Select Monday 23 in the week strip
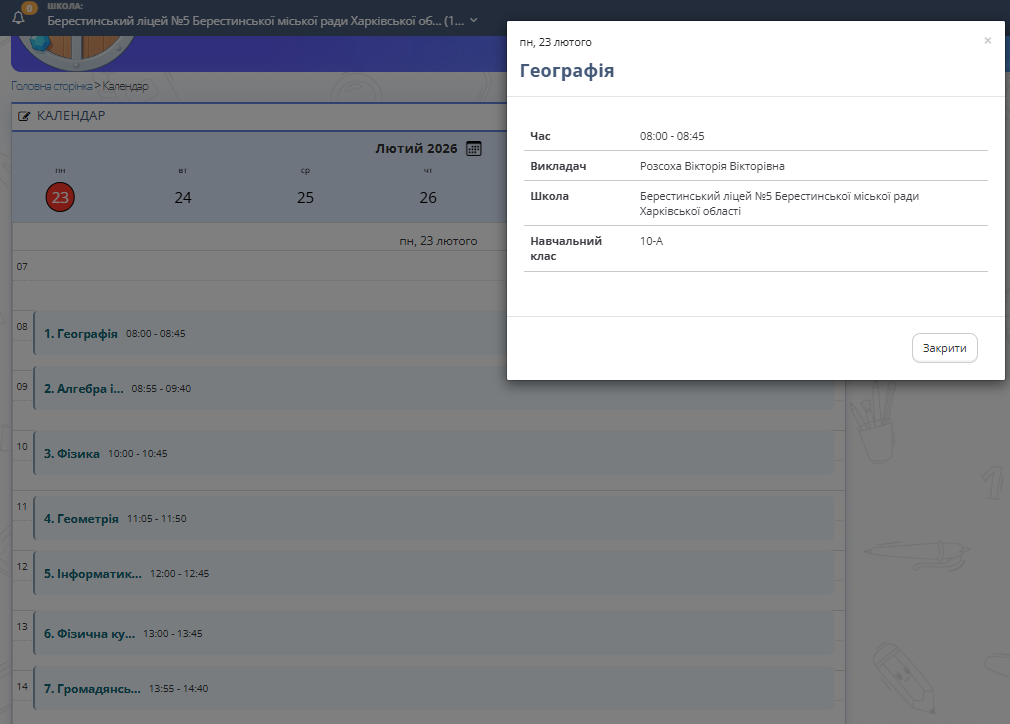Screen dimensions: 1010x724 click(x=60, y=197)
